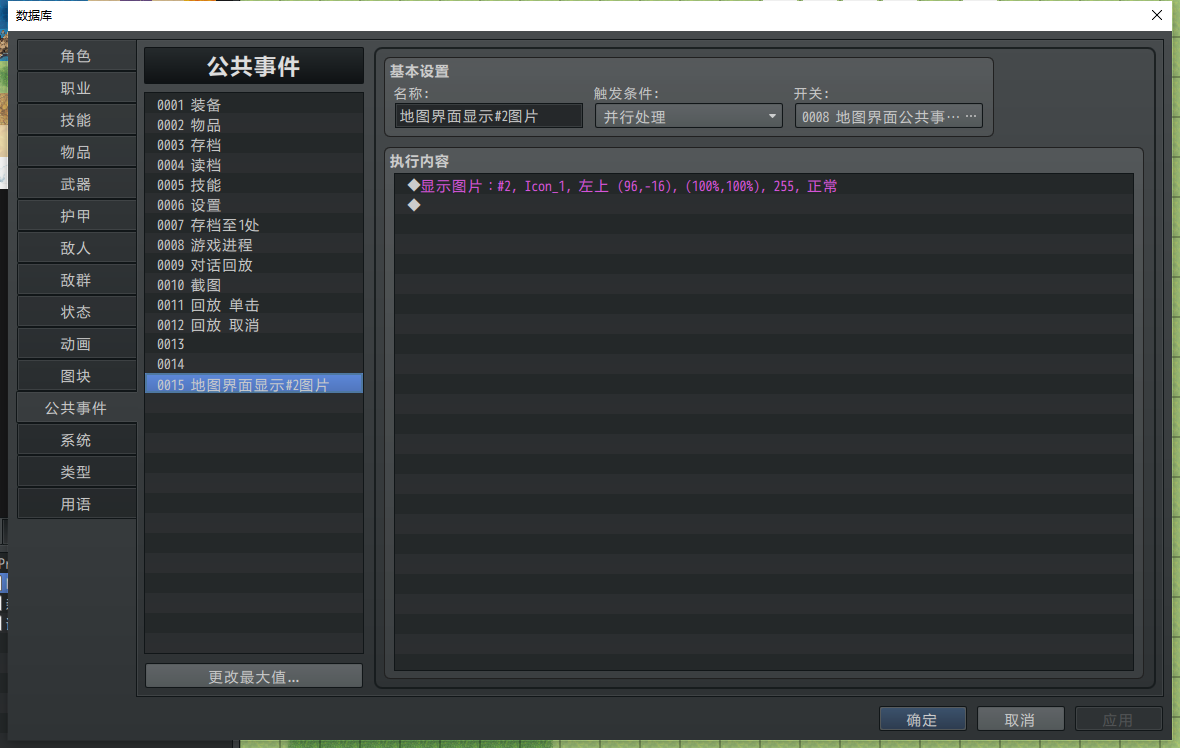
Task: Go to the 类型 tab
Action: click(76, 472)
